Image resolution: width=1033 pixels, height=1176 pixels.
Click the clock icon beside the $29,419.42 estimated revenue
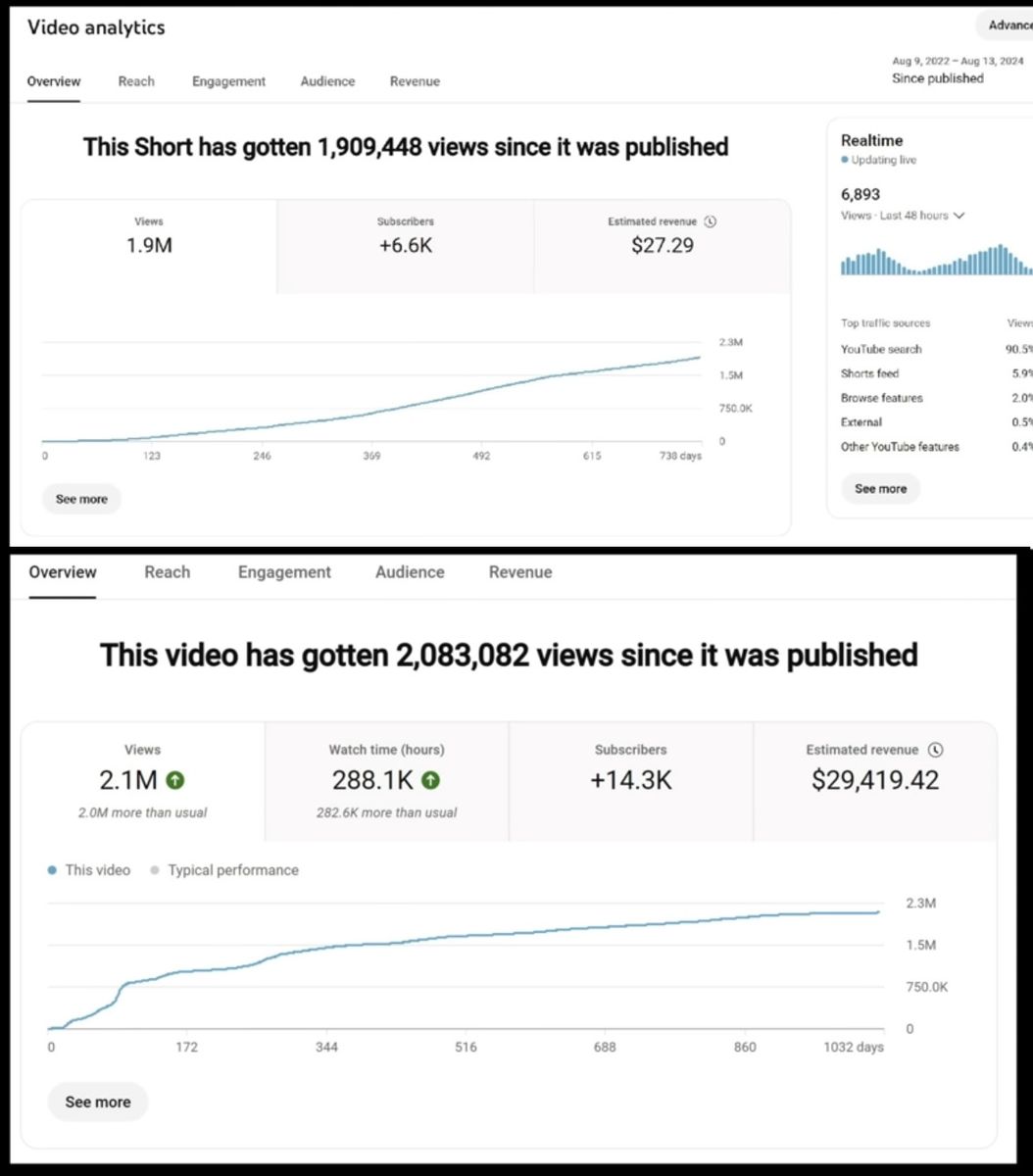coord(936,750)
